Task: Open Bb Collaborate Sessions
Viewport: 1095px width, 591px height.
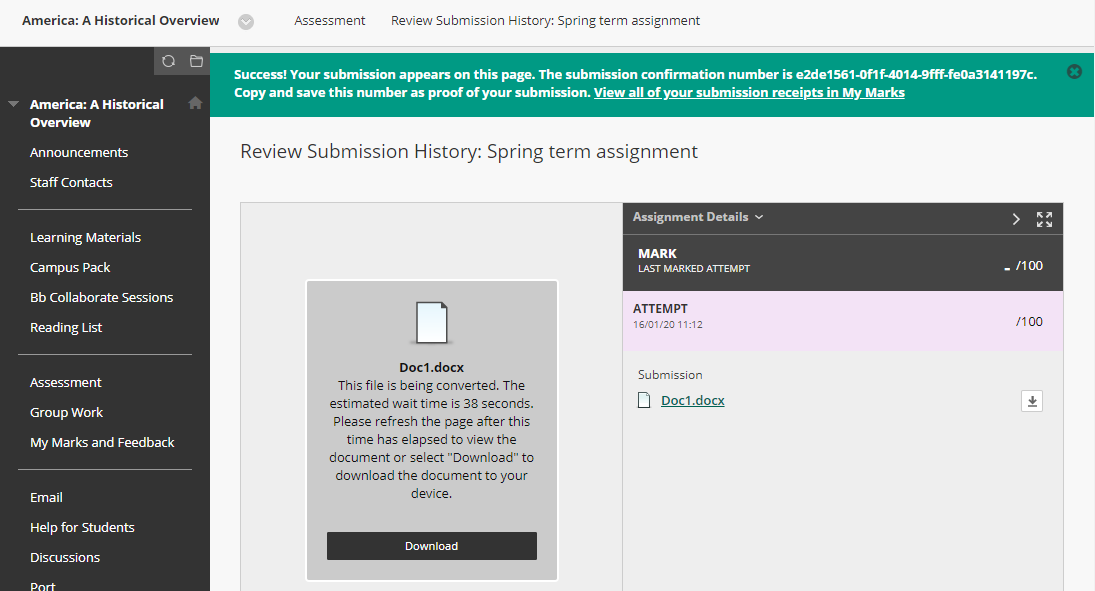Action: tap(101, 298)
